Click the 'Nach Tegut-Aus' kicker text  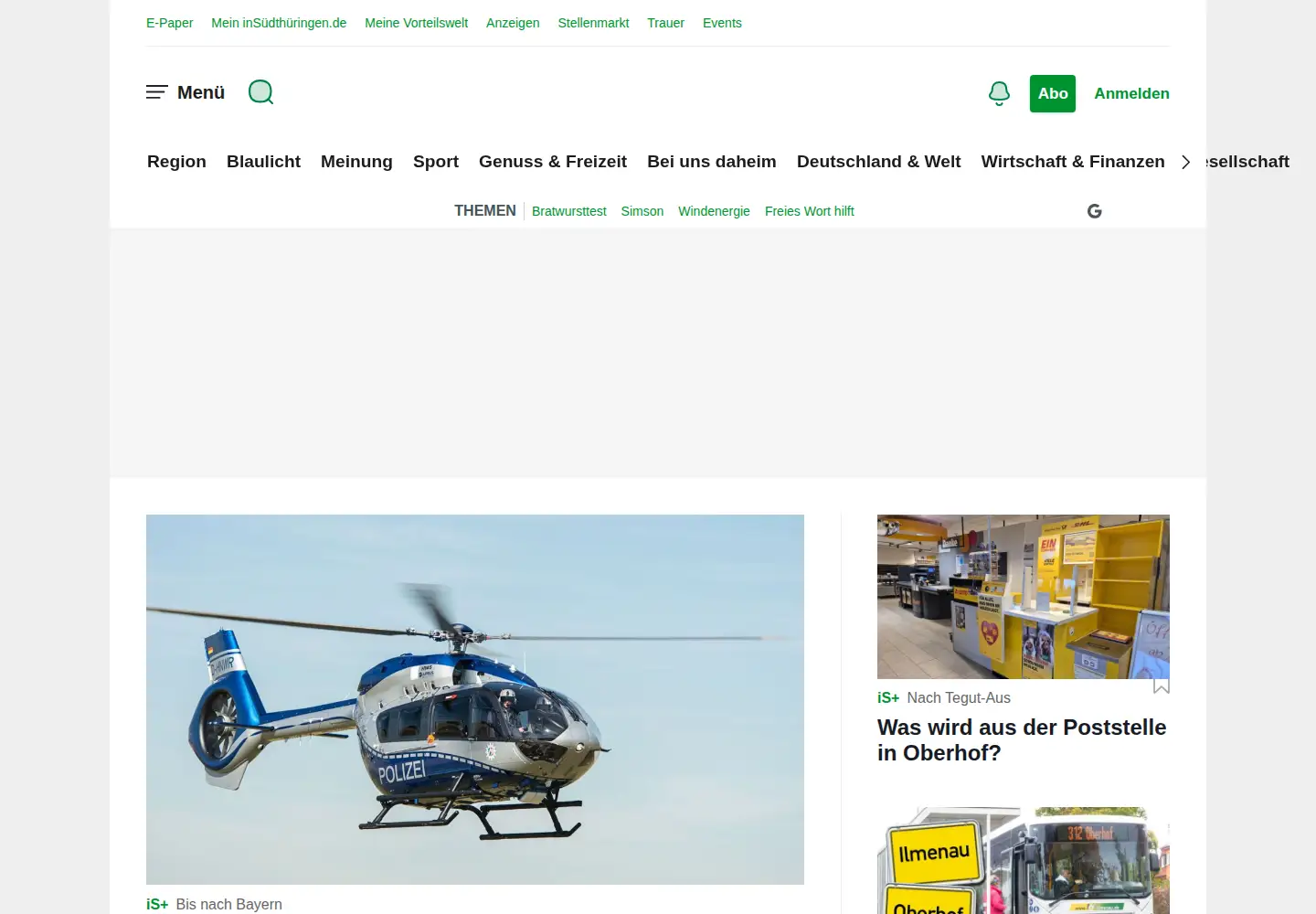tap(959, 697)
